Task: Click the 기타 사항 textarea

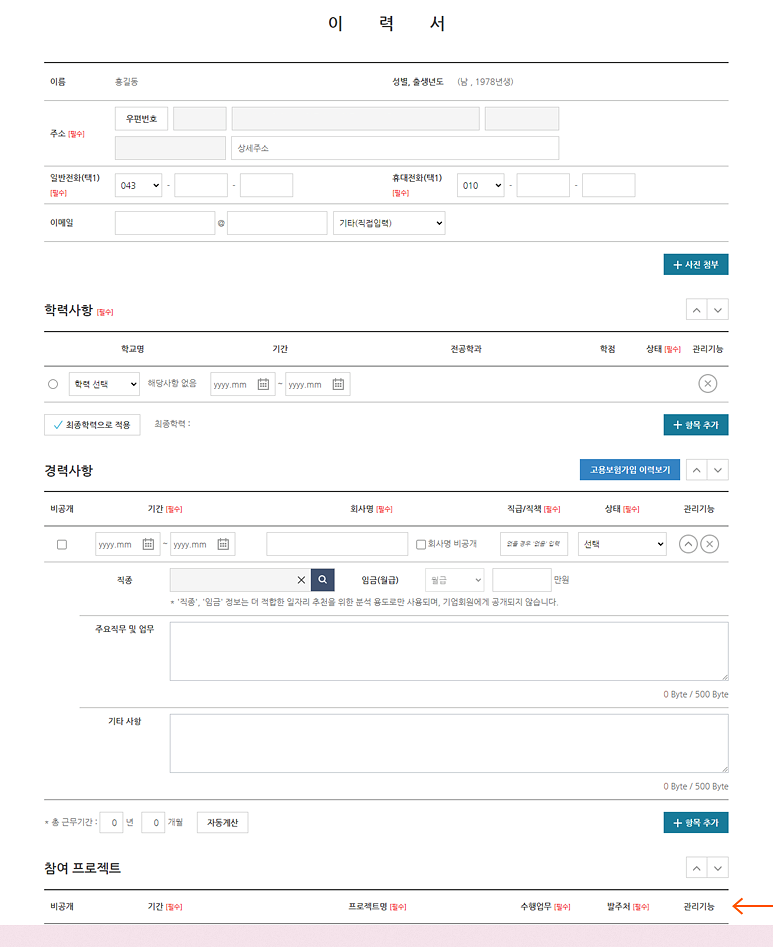Action: point(449,743)
